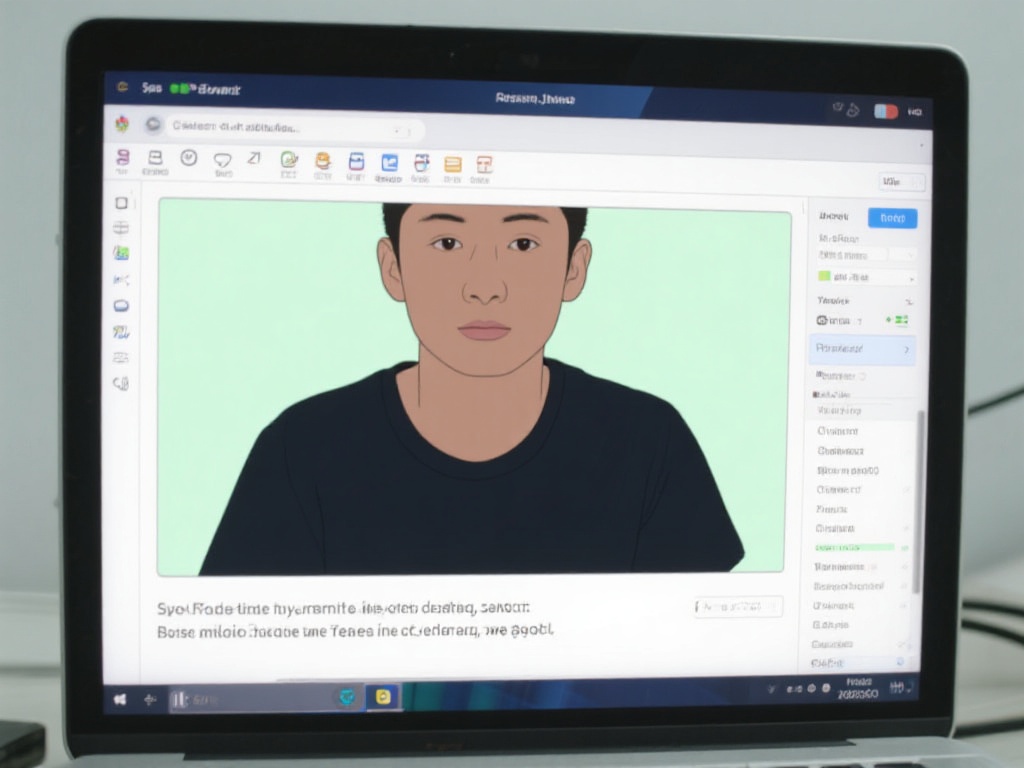The image size is (1024, 768).
Task: Click the speech bubble icon in the toolbar
Action: (222, 160)
